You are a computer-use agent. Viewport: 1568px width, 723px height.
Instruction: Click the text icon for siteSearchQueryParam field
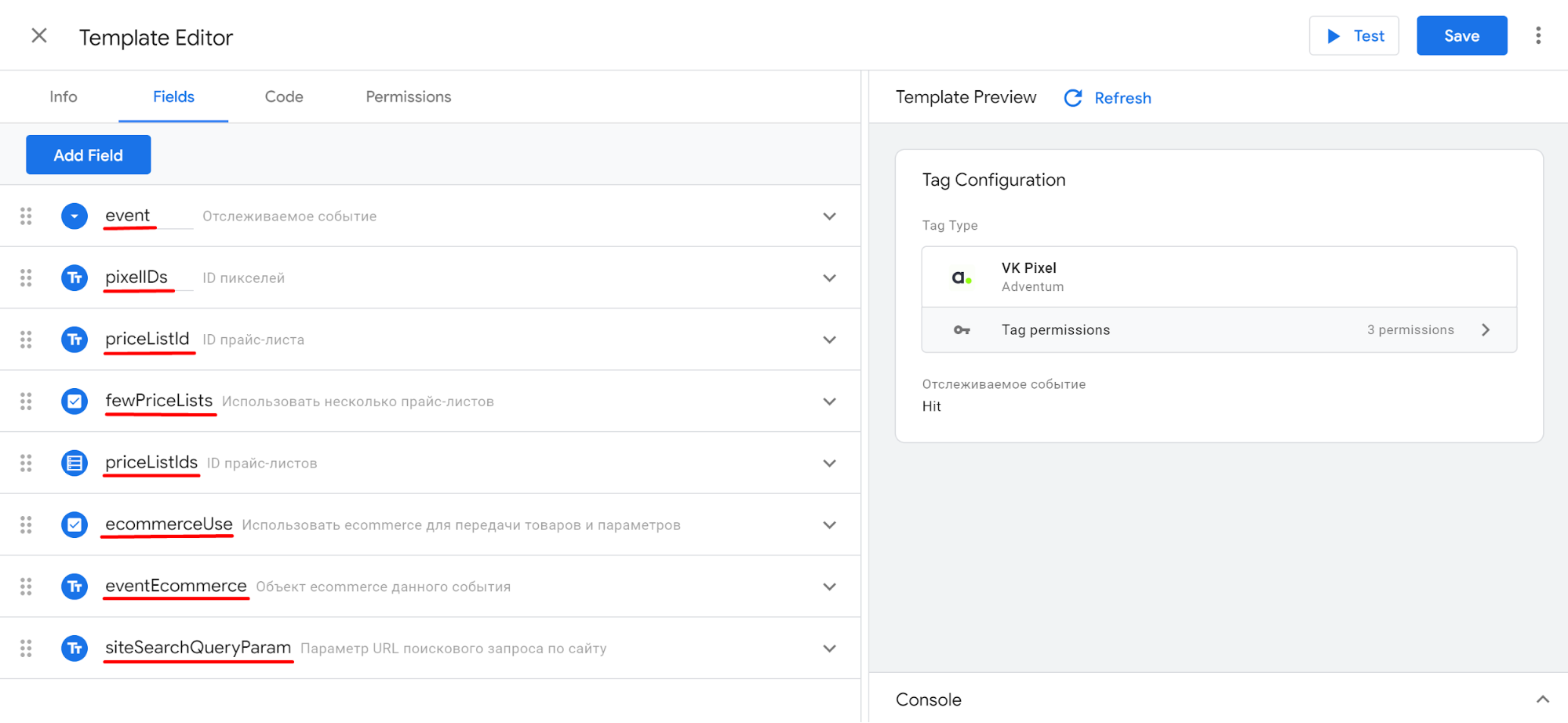pyautogui.click(x=75, y=649)
